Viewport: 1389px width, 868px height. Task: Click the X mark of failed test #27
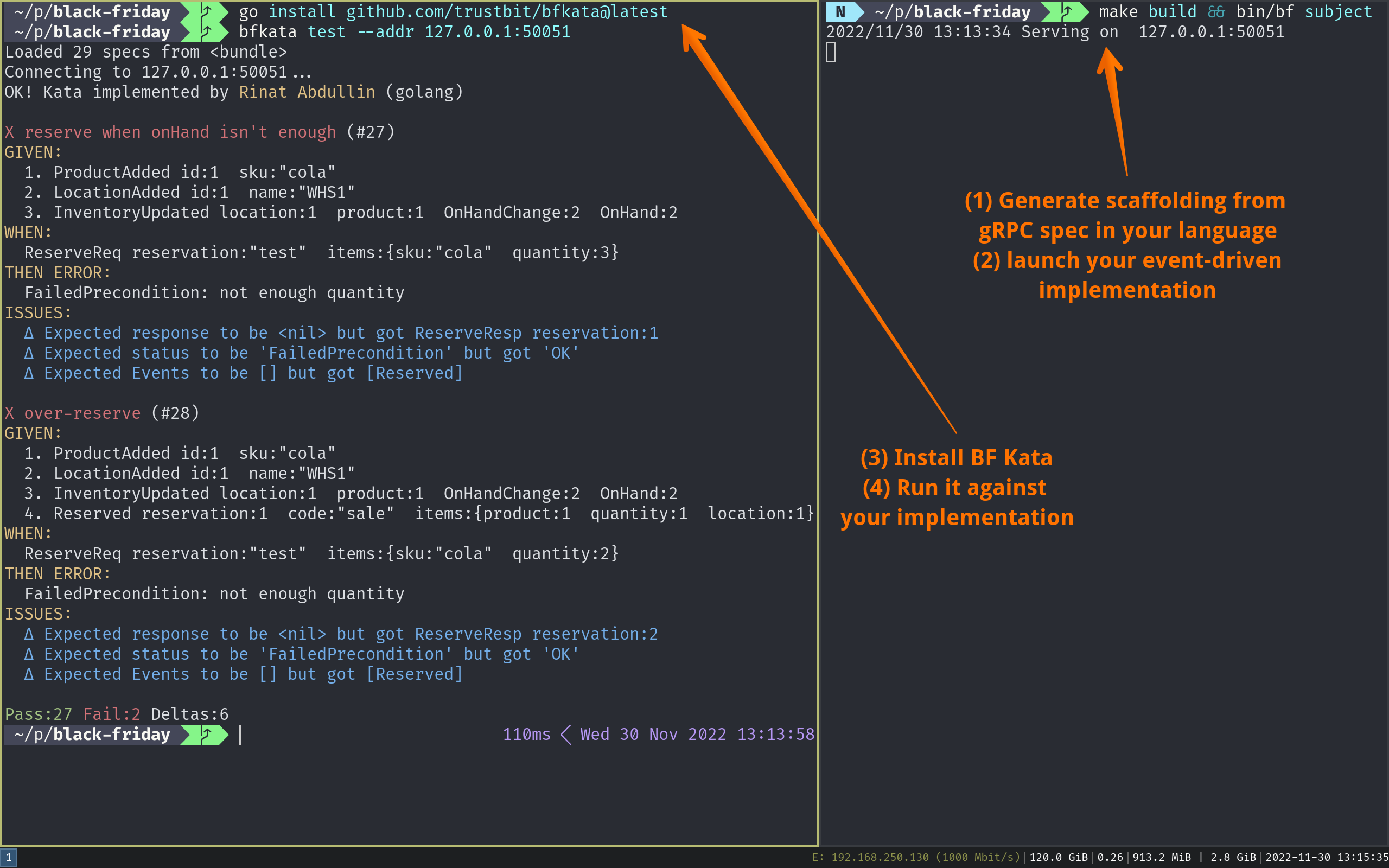9,132
